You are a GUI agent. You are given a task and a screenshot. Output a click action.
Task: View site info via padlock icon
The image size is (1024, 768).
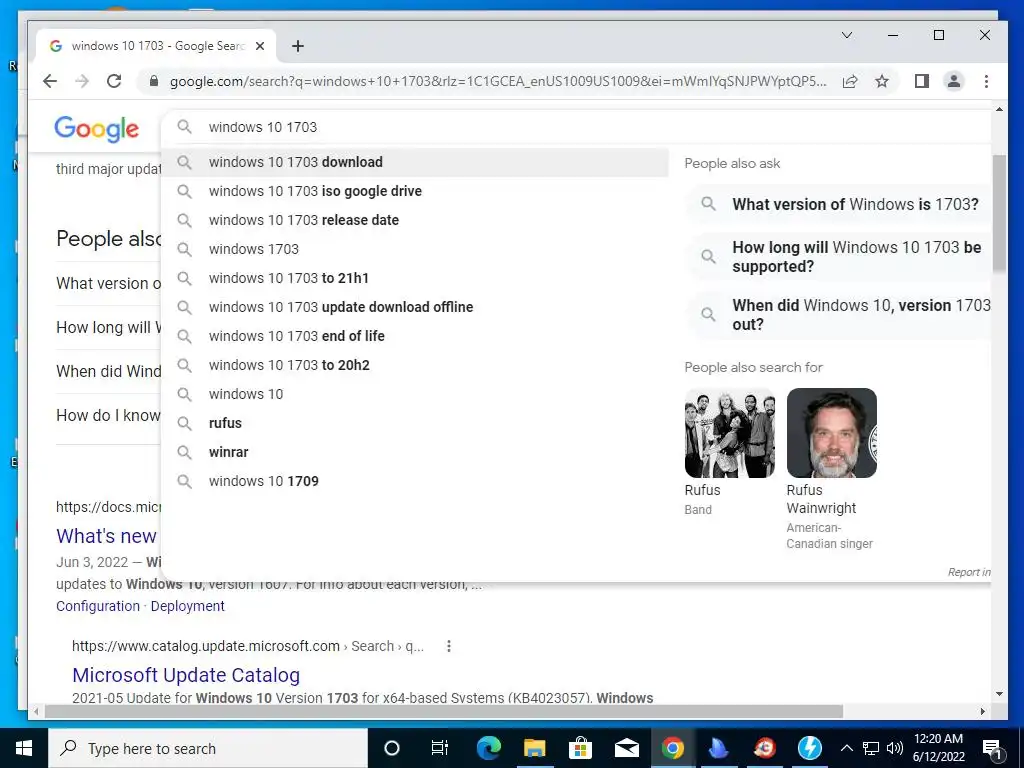click(153, 81)
